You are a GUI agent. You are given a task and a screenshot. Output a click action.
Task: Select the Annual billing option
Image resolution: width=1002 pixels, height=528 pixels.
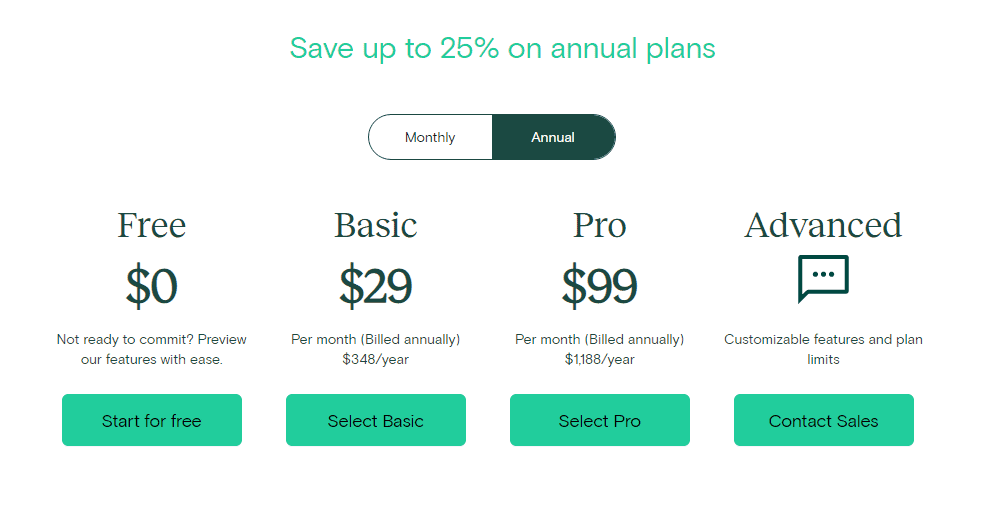point(553,137)
